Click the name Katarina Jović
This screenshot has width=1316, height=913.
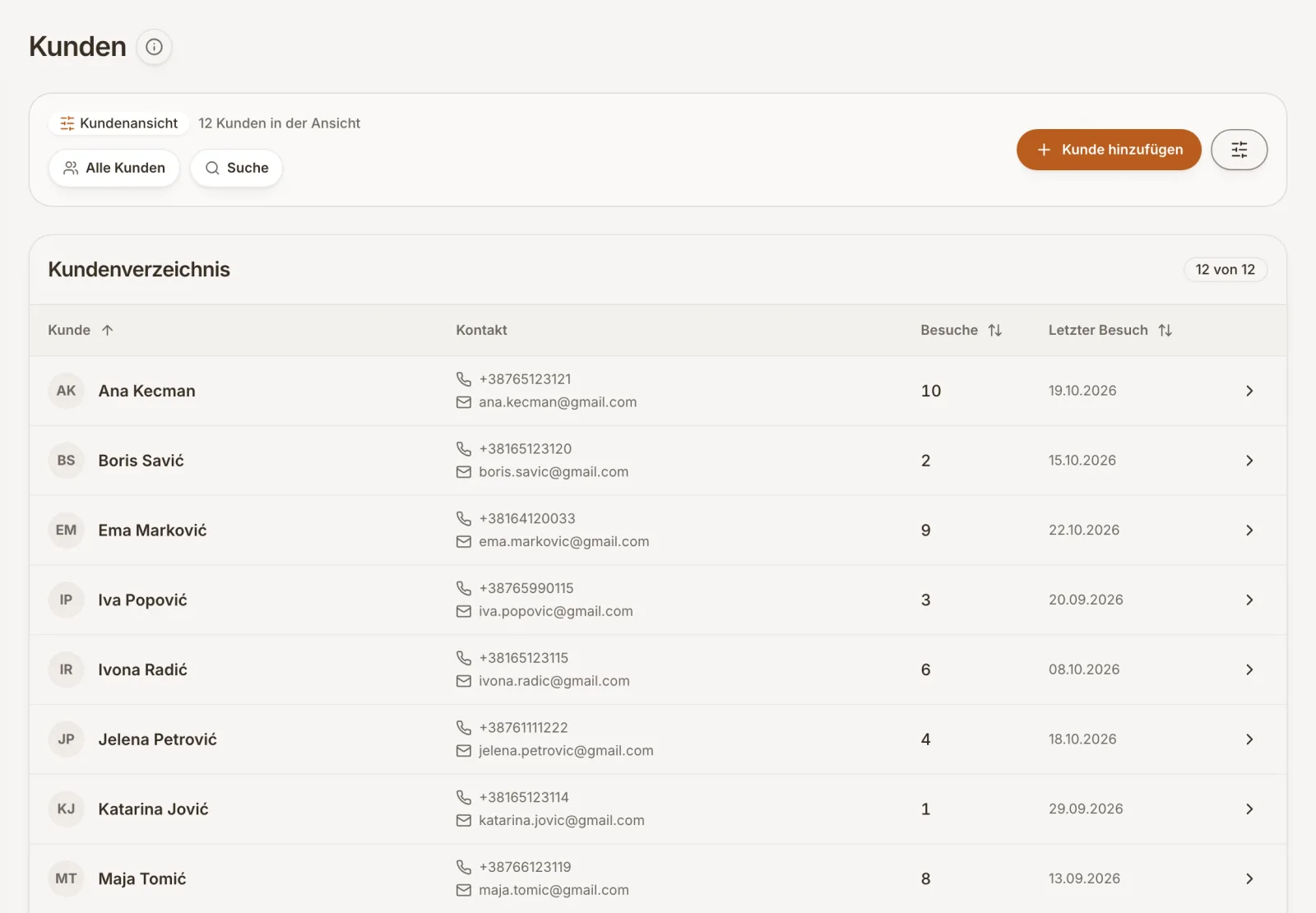[154, 809]
